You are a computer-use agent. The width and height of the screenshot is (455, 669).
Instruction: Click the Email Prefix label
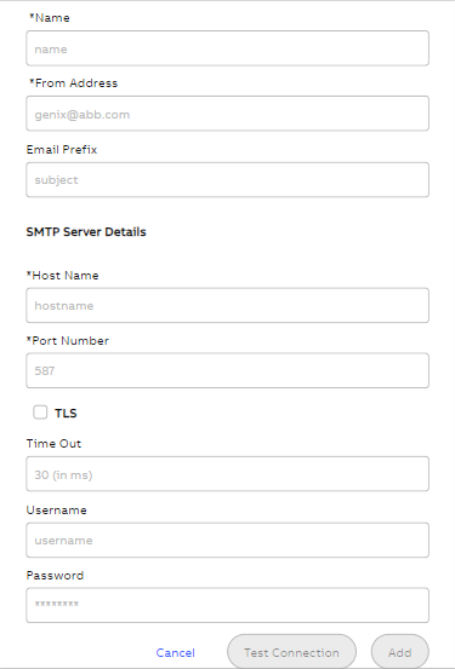click(62, 150)
